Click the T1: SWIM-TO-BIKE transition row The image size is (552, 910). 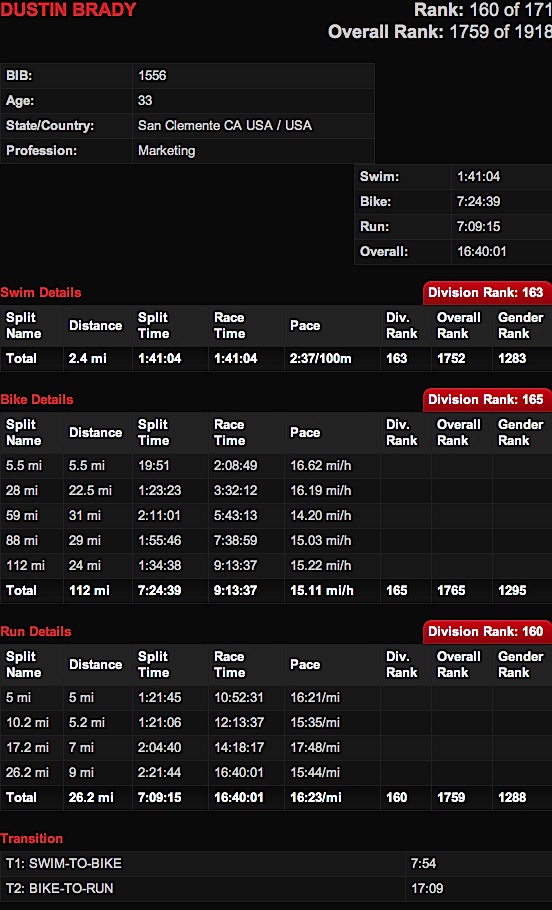pyautogui.click(x=276, y=863)
